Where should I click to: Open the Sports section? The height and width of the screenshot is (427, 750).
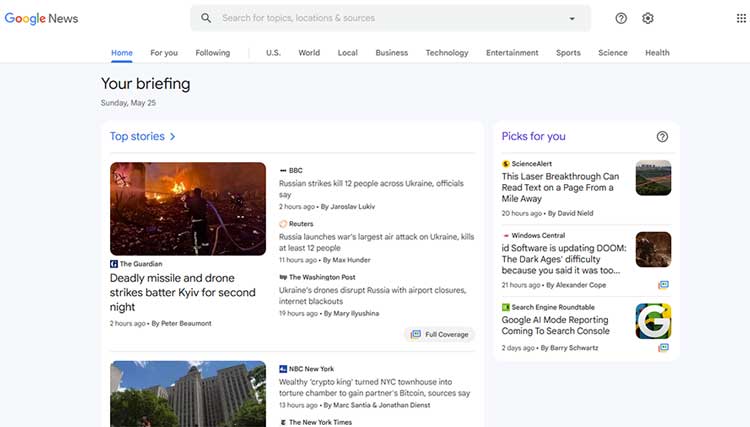point(568,53)
